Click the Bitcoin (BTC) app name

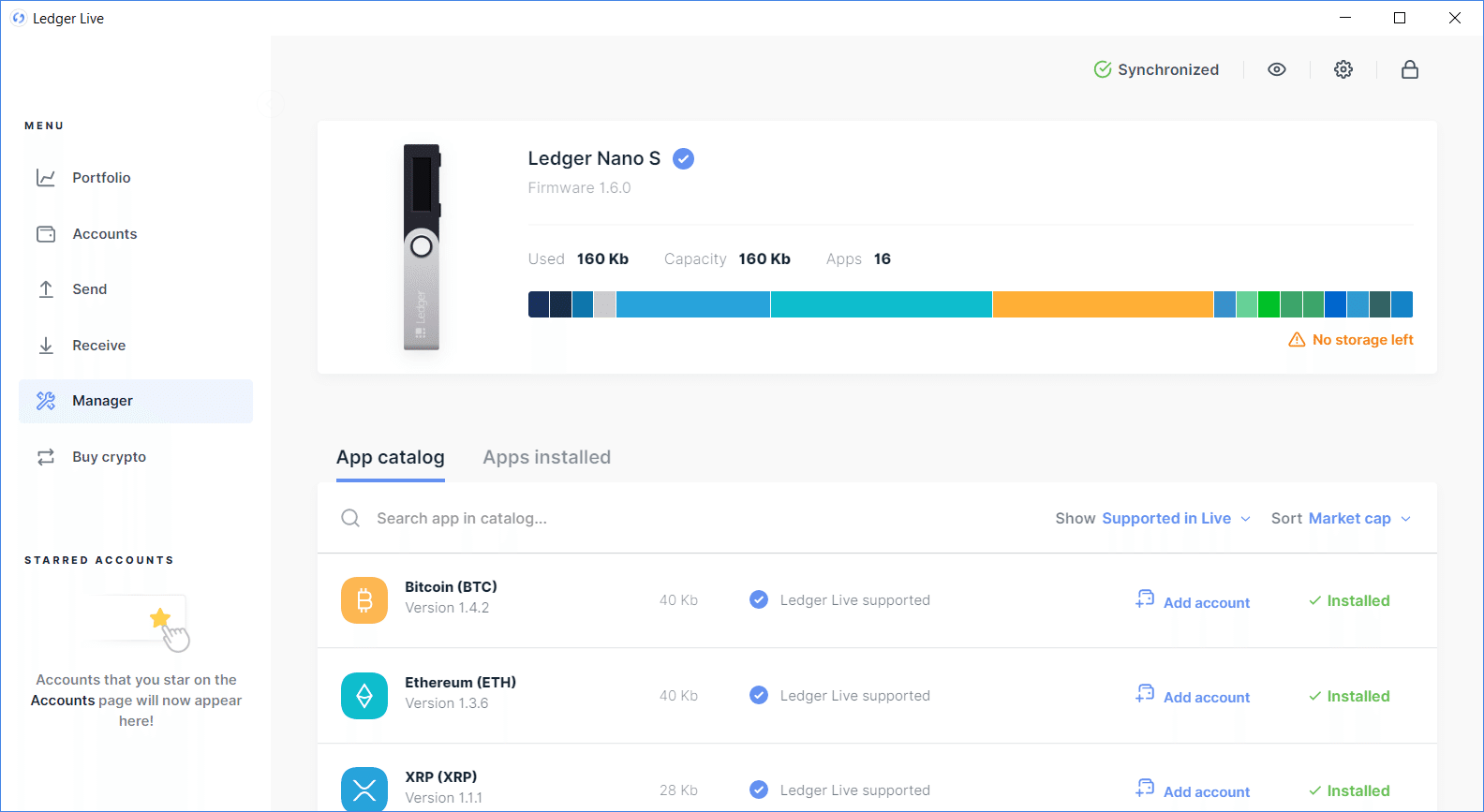(451, 587)
